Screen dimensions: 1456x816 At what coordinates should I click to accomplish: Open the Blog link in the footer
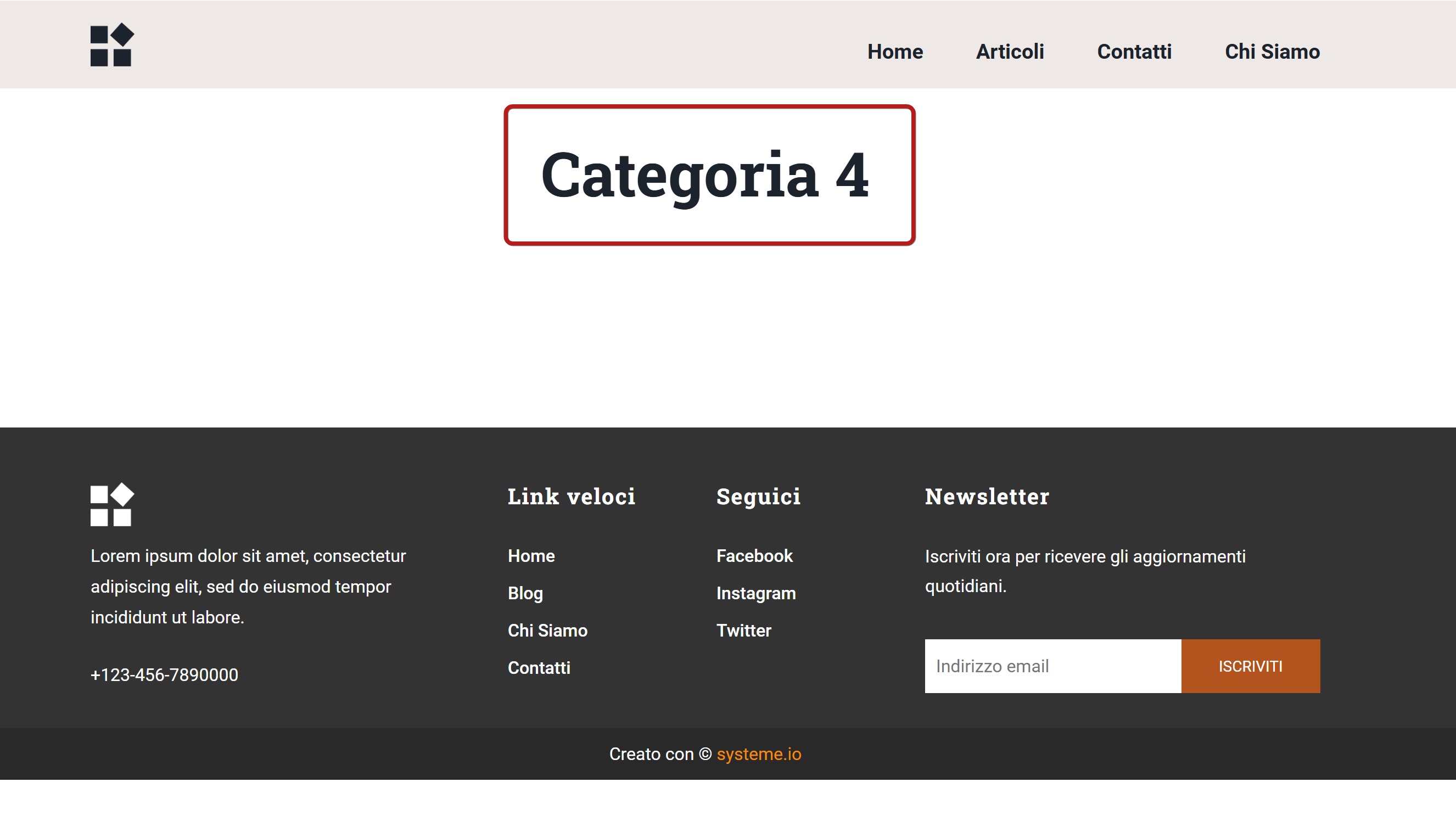tap(525, 593)
